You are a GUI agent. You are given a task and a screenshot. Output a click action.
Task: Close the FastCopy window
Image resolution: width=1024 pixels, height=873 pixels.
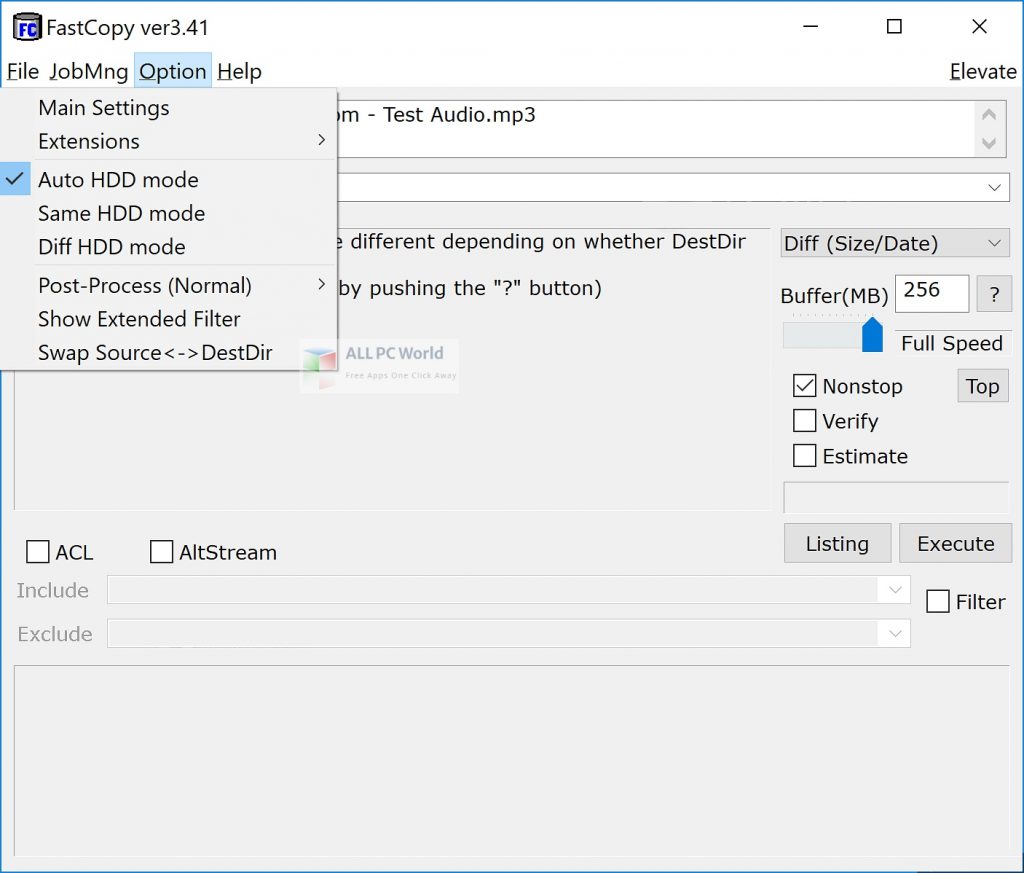click(x=979, y=27)
